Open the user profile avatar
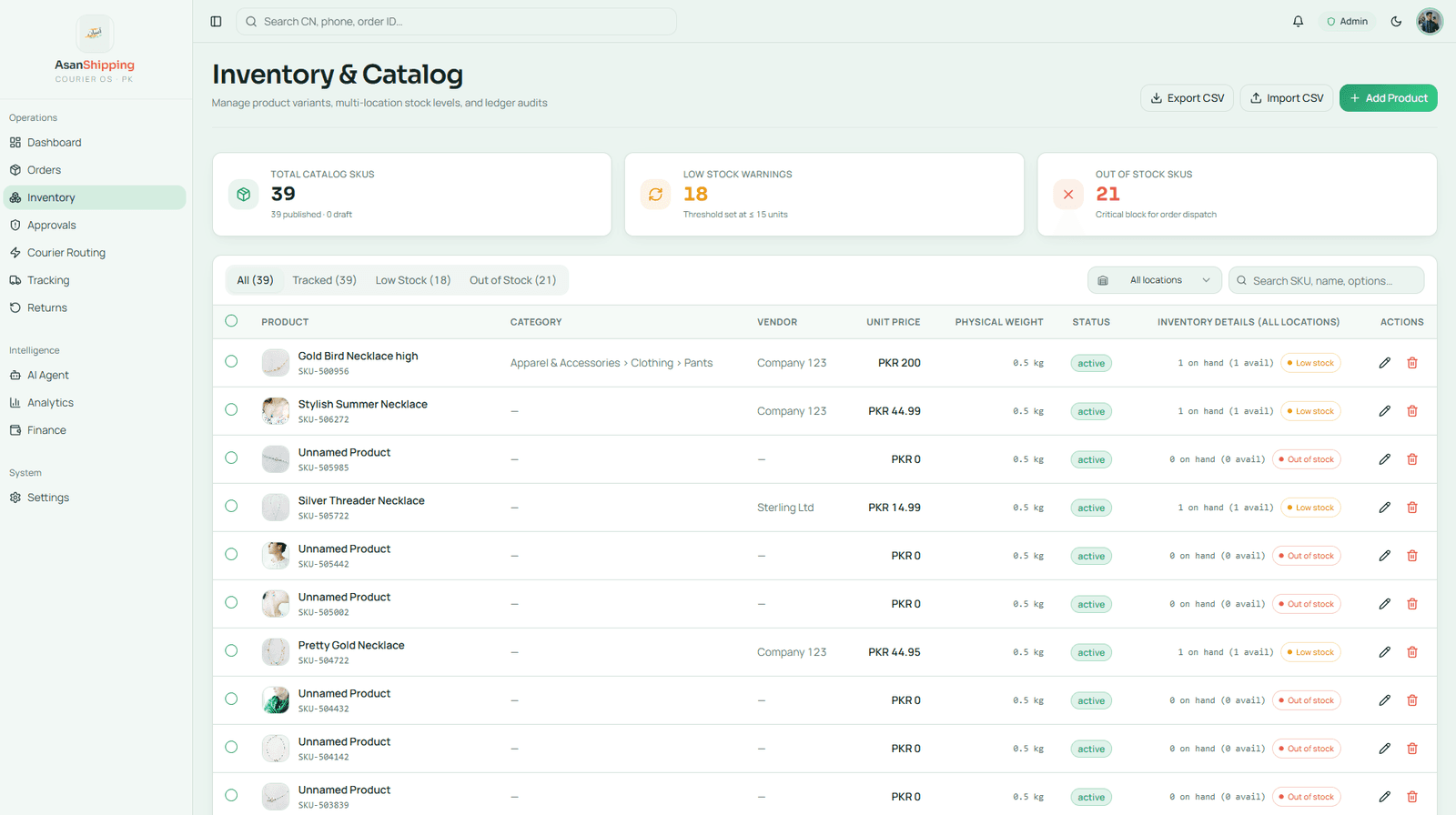This screenshot has width=1456, height=815. 1430,22
